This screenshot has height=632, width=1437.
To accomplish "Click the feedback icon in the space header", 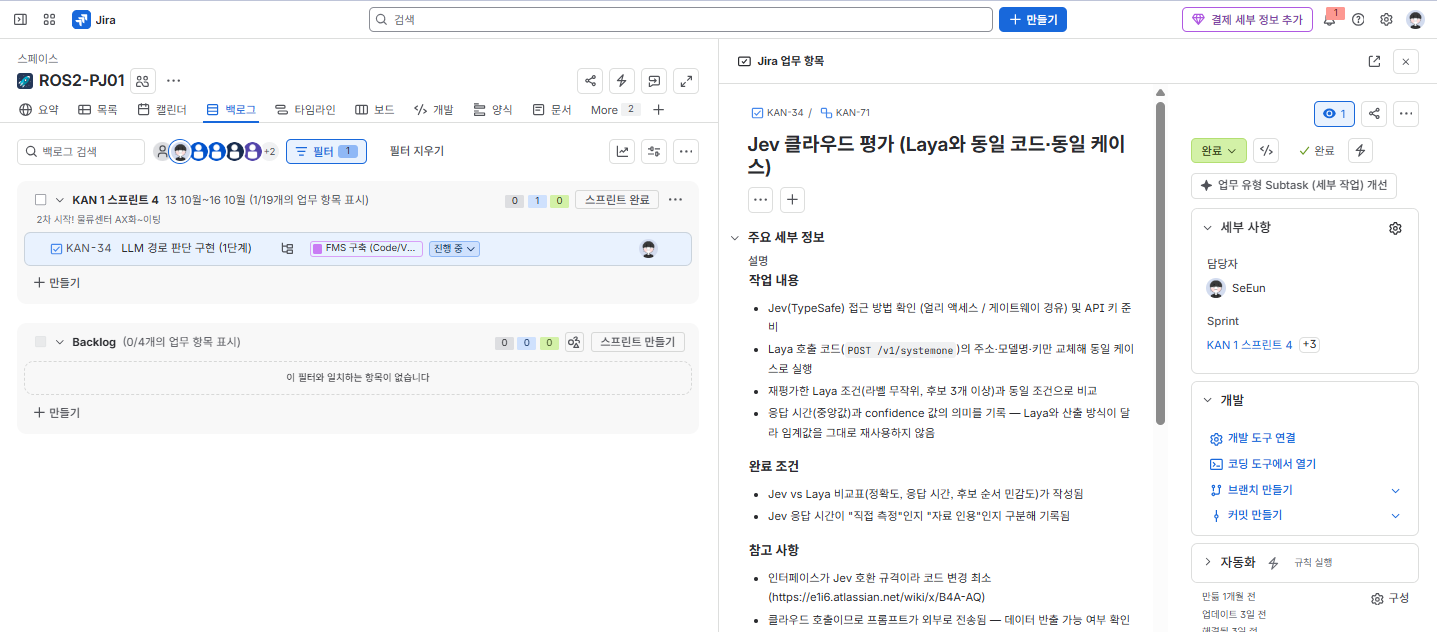I will tap(654, 81).
